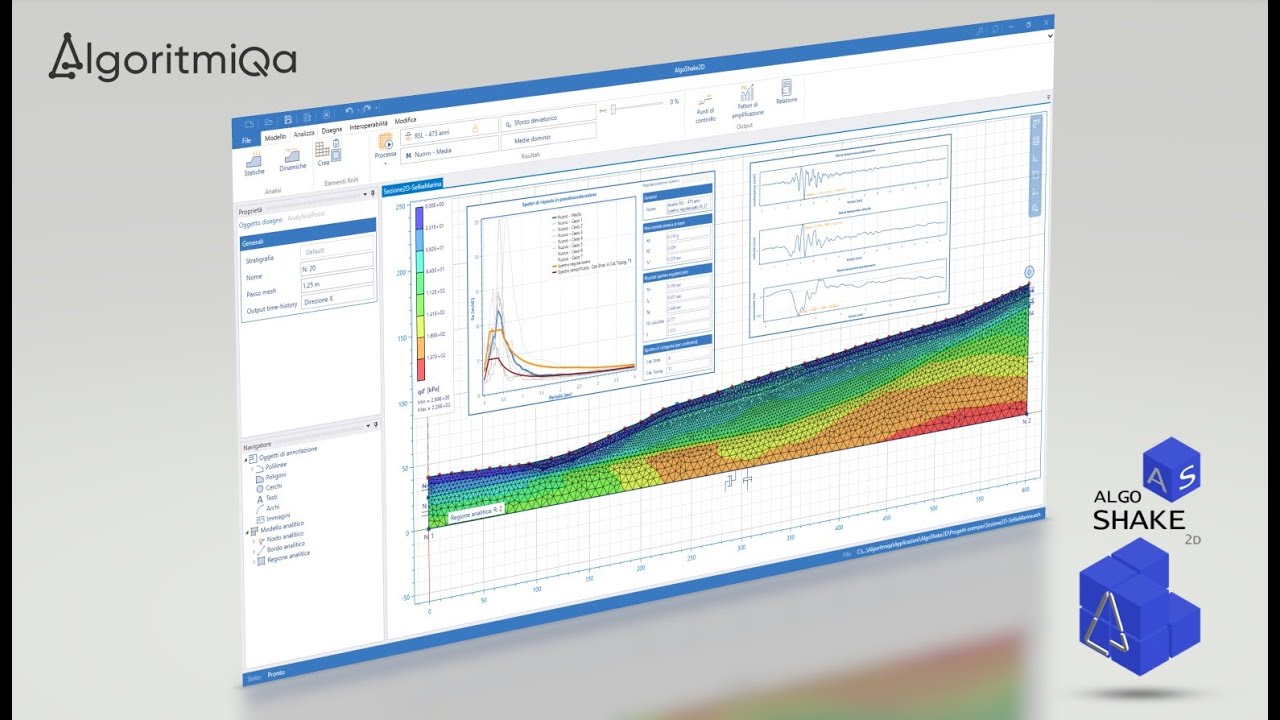Open the Nuovo - Media dropdown
Viewport: 1280px width, 720px height.
tap(449, 150)
